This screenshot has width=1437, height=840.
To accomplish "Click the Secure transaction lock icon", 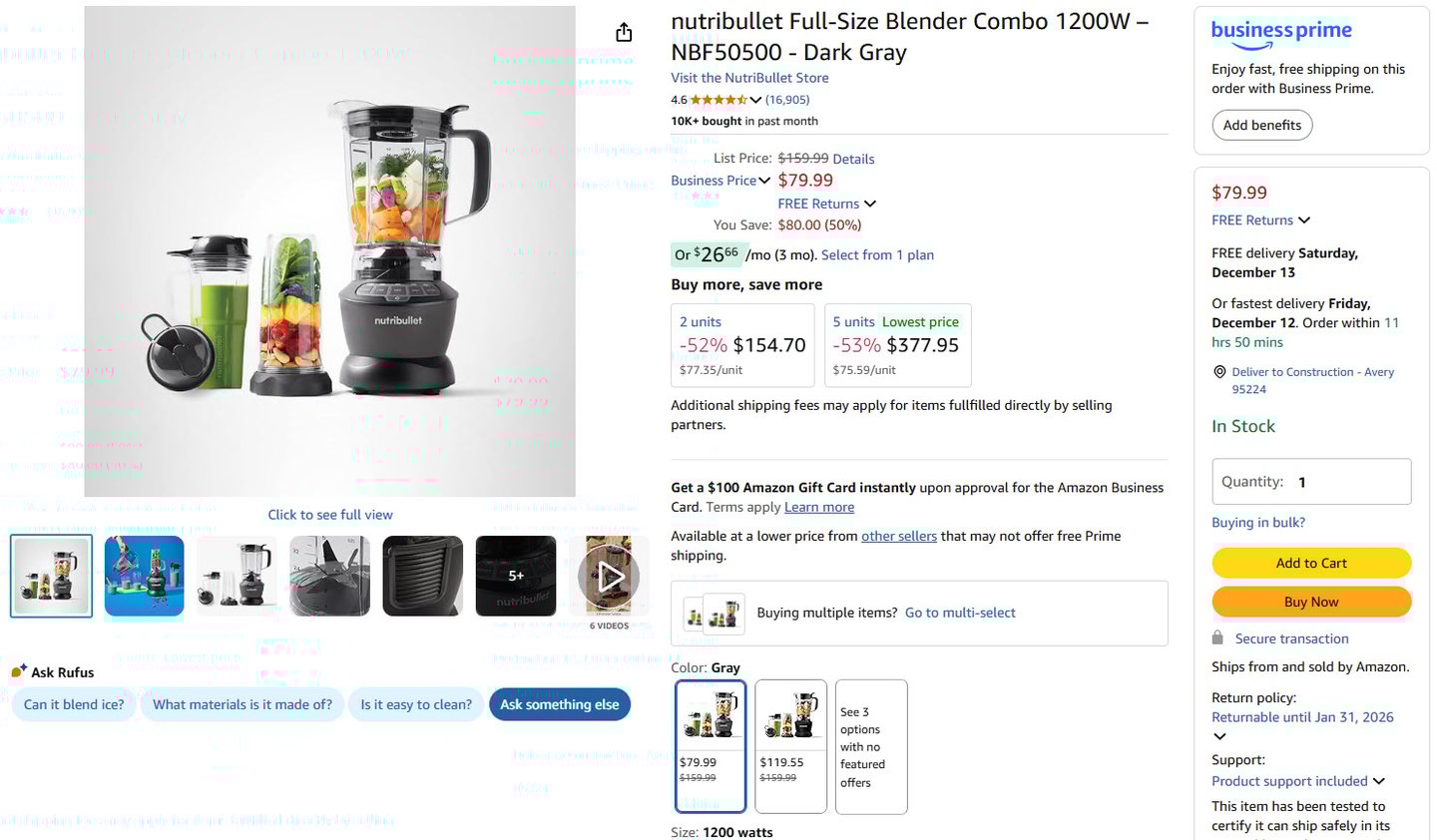I will tap(1217, 638).
